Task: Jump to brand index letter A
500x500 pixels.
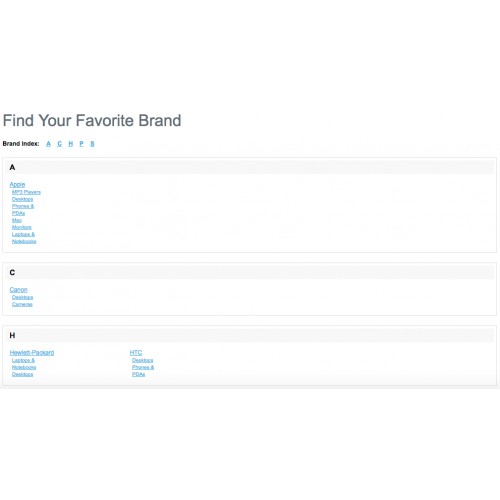Action: coord(48,144)
